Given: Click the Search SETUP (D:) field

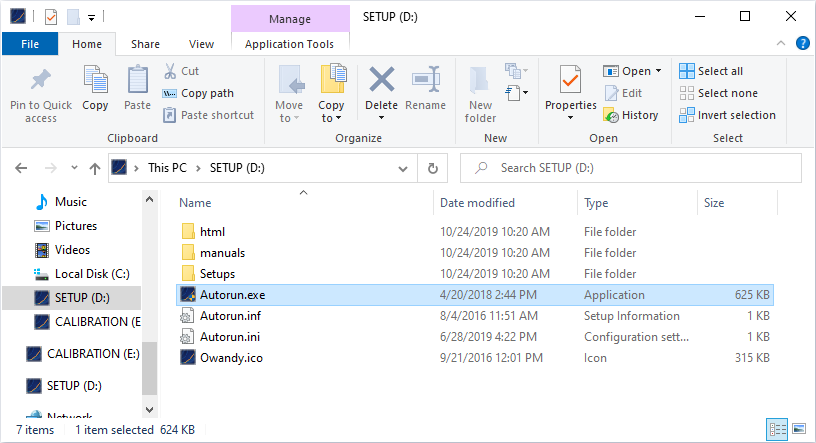Looking at the screenshot, I should click(x=630, y=169).
